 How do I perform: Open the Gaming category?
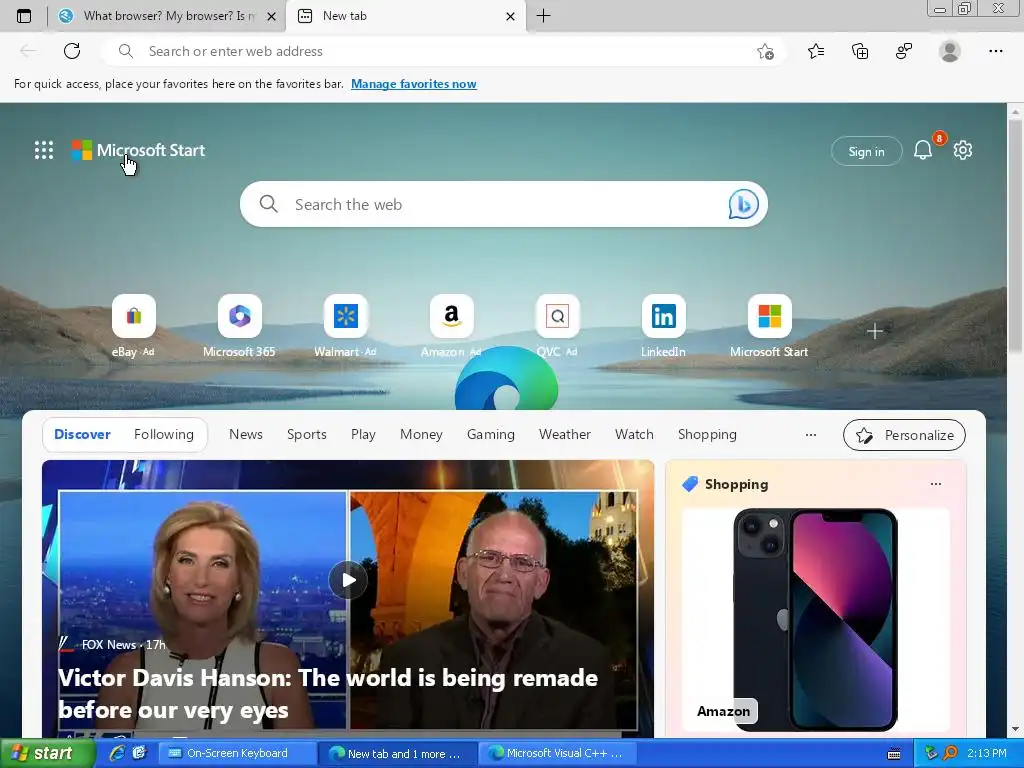click(490, 434)
